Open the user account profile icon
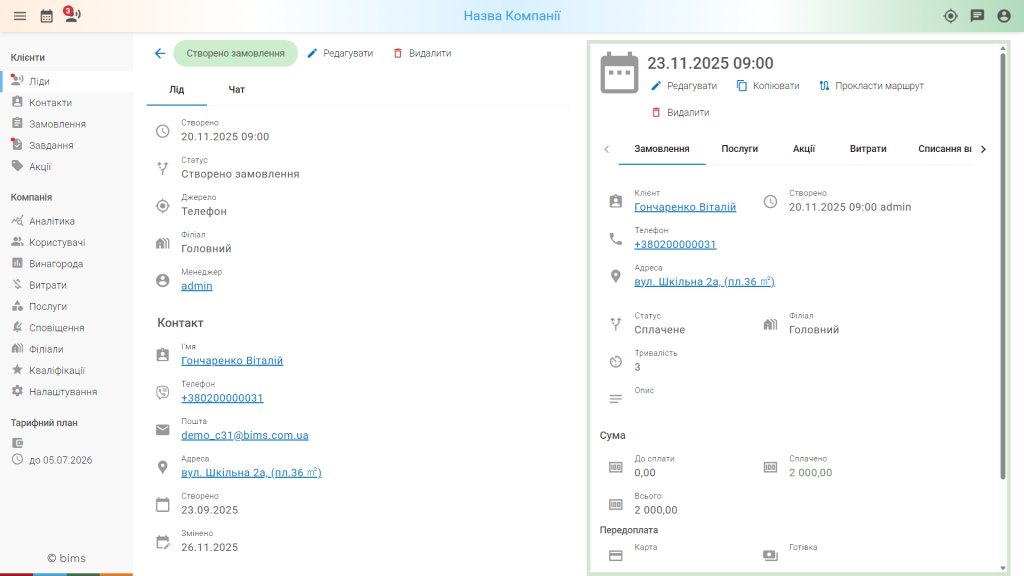The height and width of the screenshot is (576, 1024). [x=1004, y=16]
